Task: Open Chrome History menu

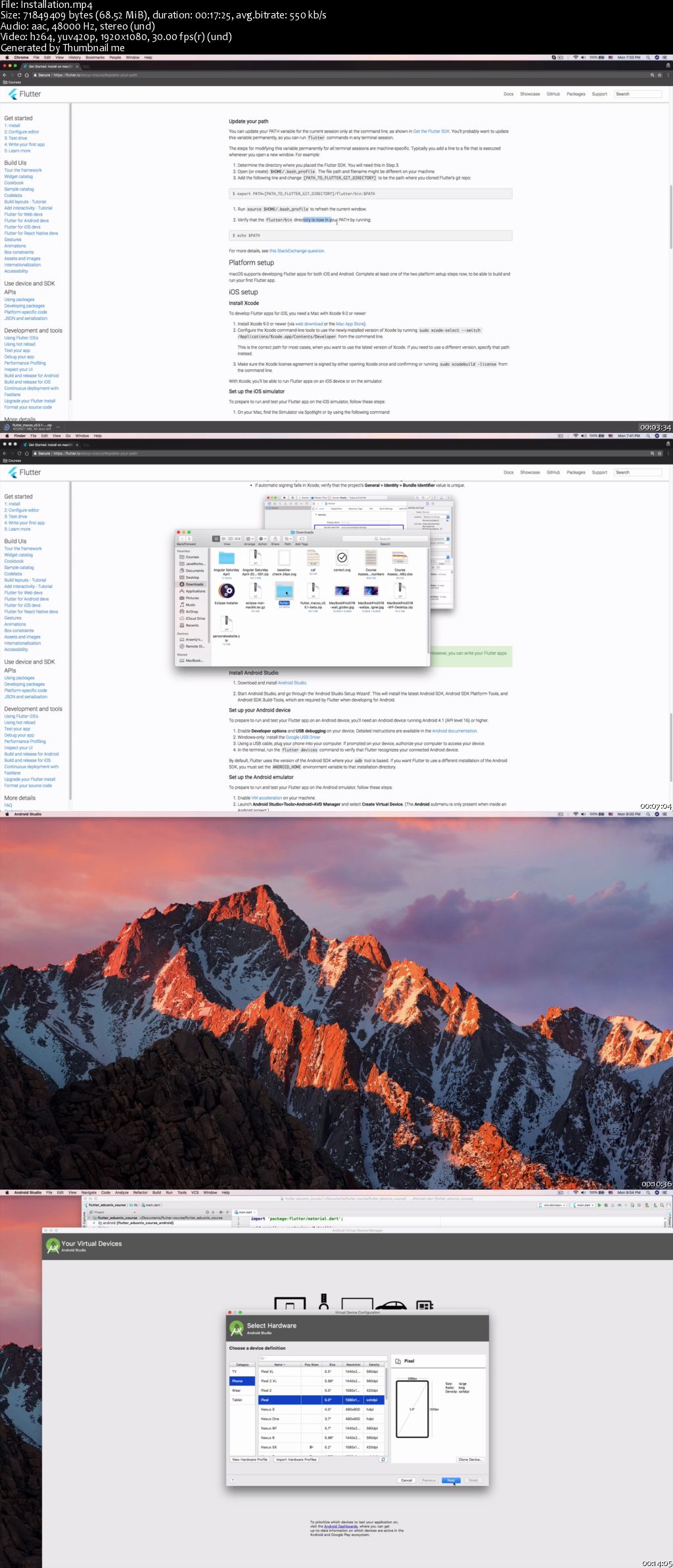Action: click(x=75, y=57)
